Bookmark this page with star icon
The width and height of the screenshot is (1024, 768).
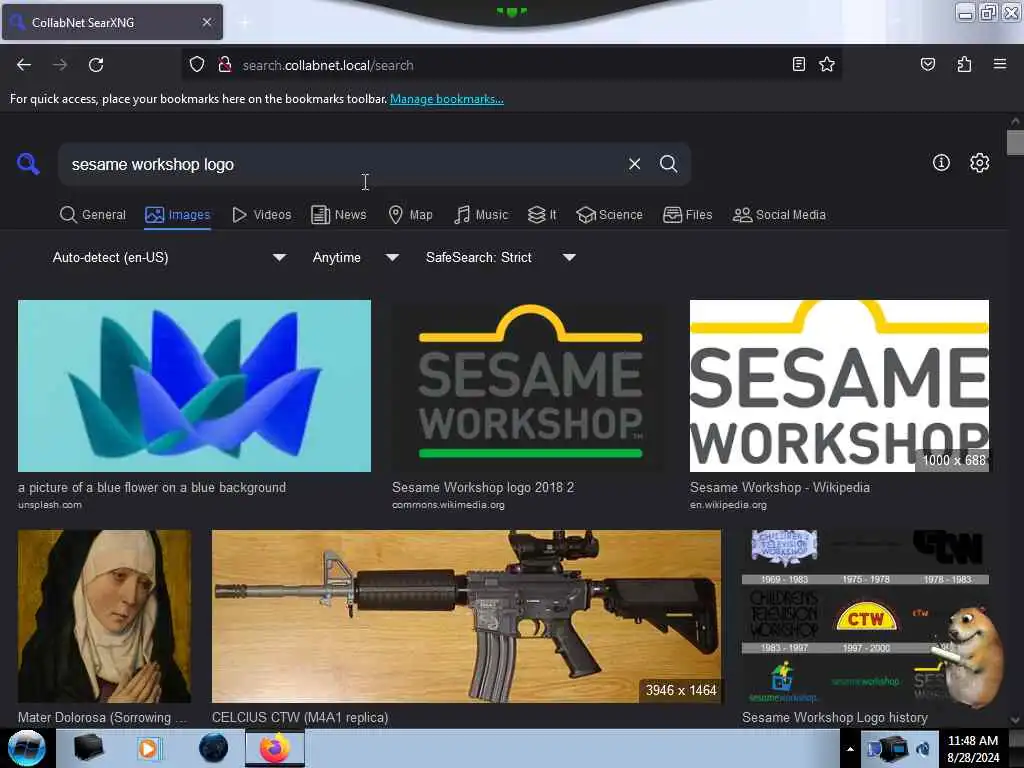click(827, 64)
